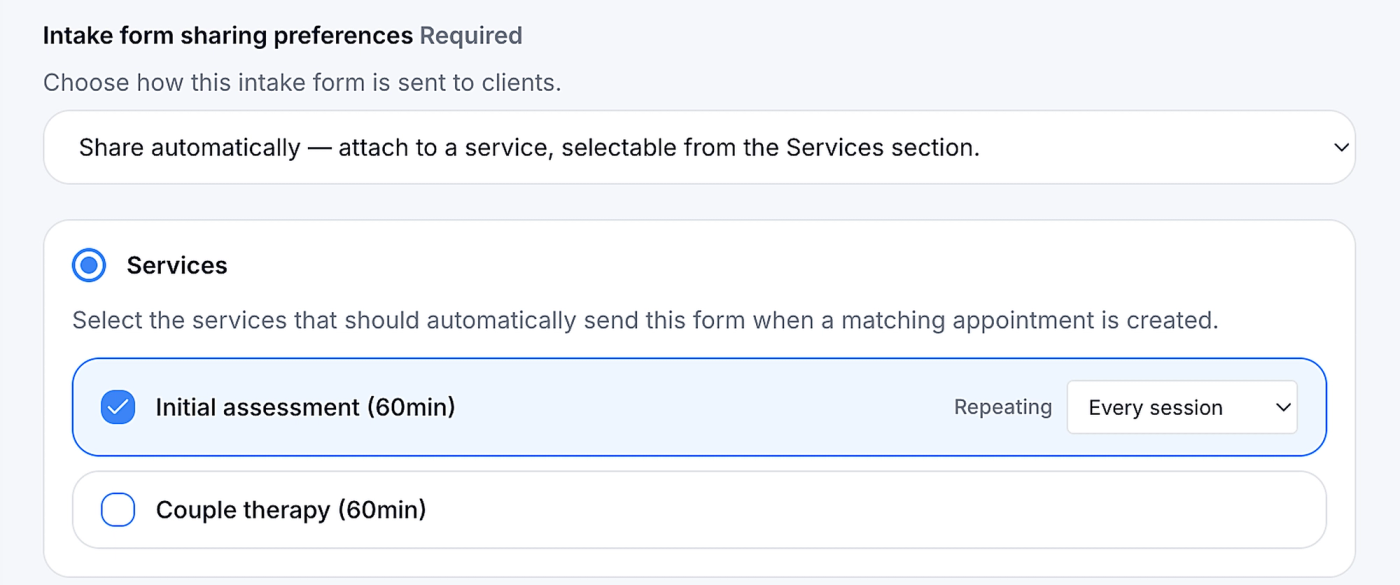Open the intake form sharing preferences dropdown
Image resolution: width=1400 pixels, height=585 pixels.
click(x=699, y=147)
